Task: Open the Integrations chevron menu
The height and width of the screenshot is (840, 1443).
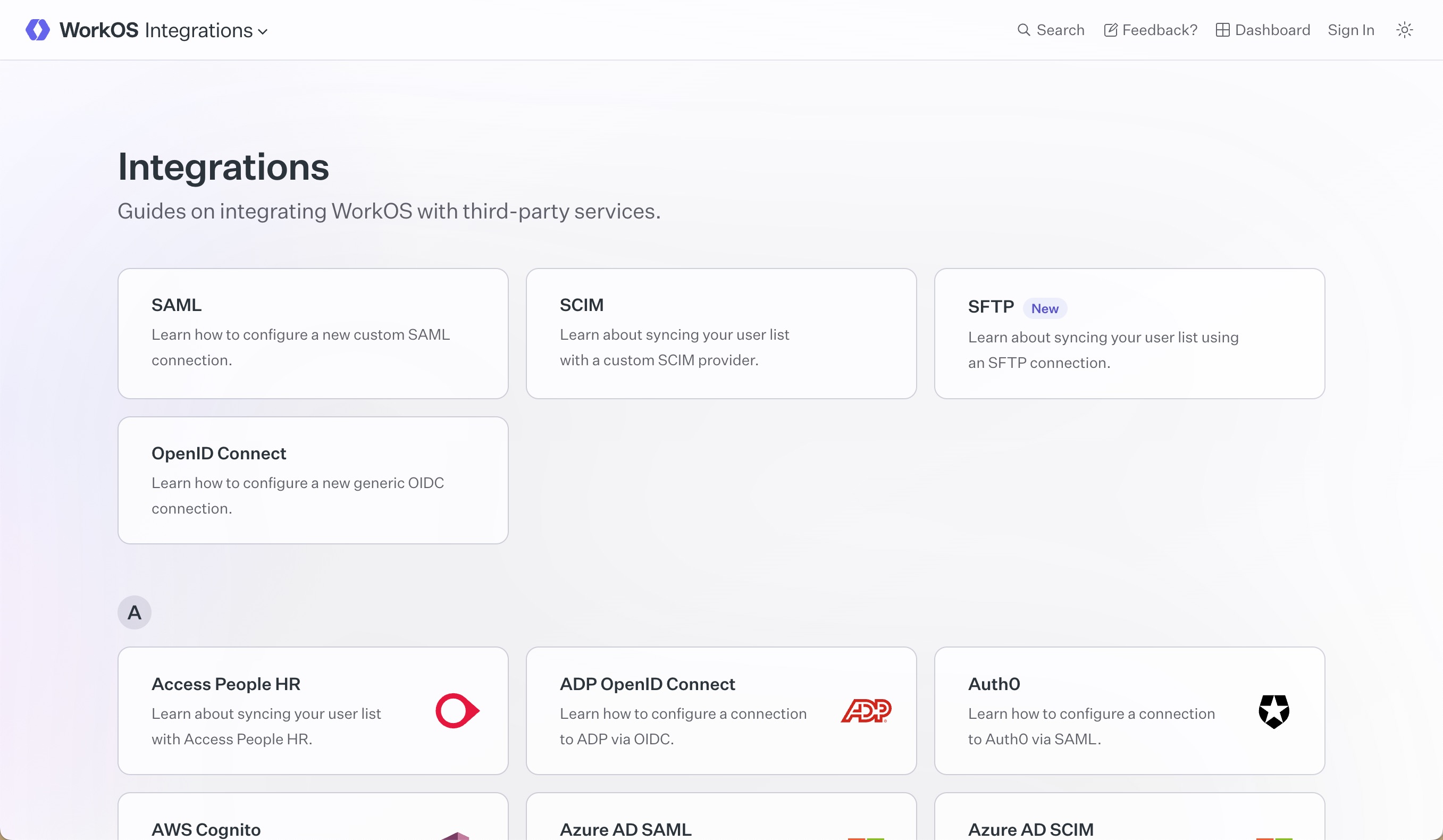Action: [263, 32]
